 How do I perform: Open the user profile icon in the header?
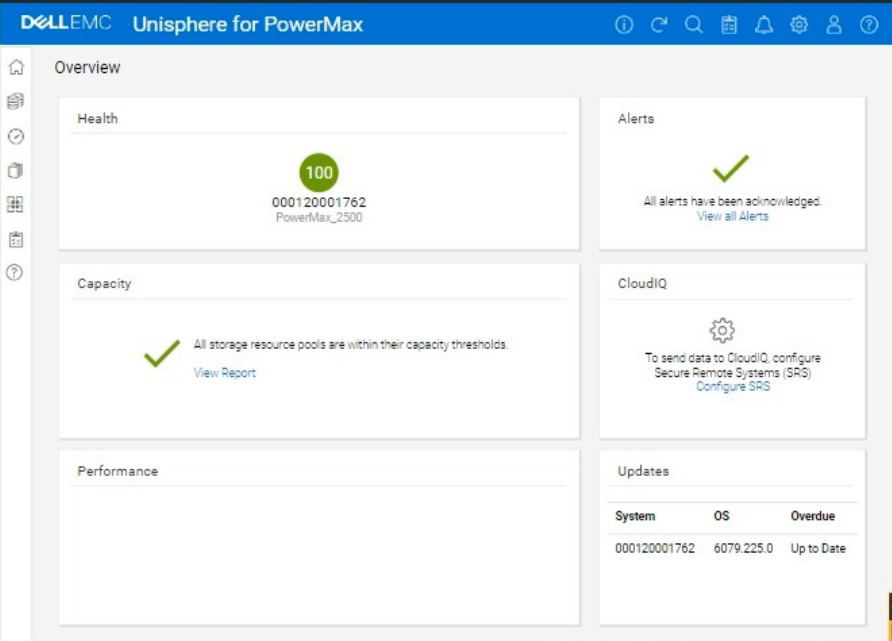click(x=834, y=26)
